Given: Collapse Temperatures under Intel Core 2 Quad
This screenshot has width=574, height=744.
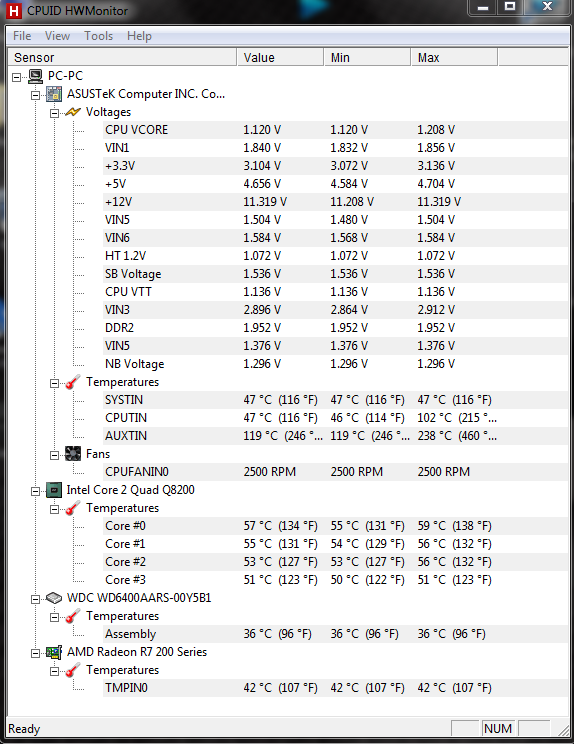Looking at the screenshot, I should (55, 510).
